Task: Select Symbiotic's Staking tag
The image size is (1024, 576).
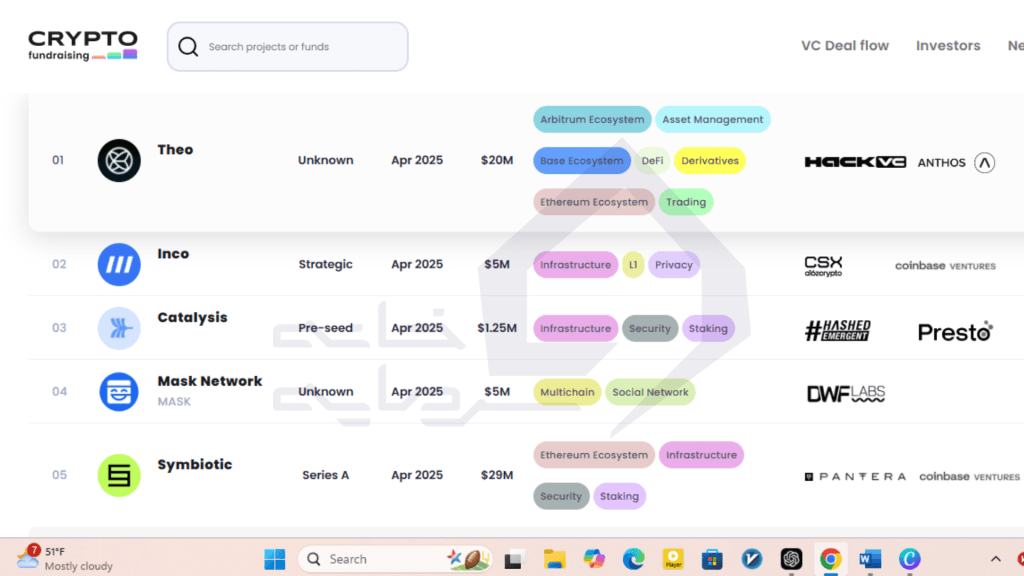Action: tap(619, 496)
